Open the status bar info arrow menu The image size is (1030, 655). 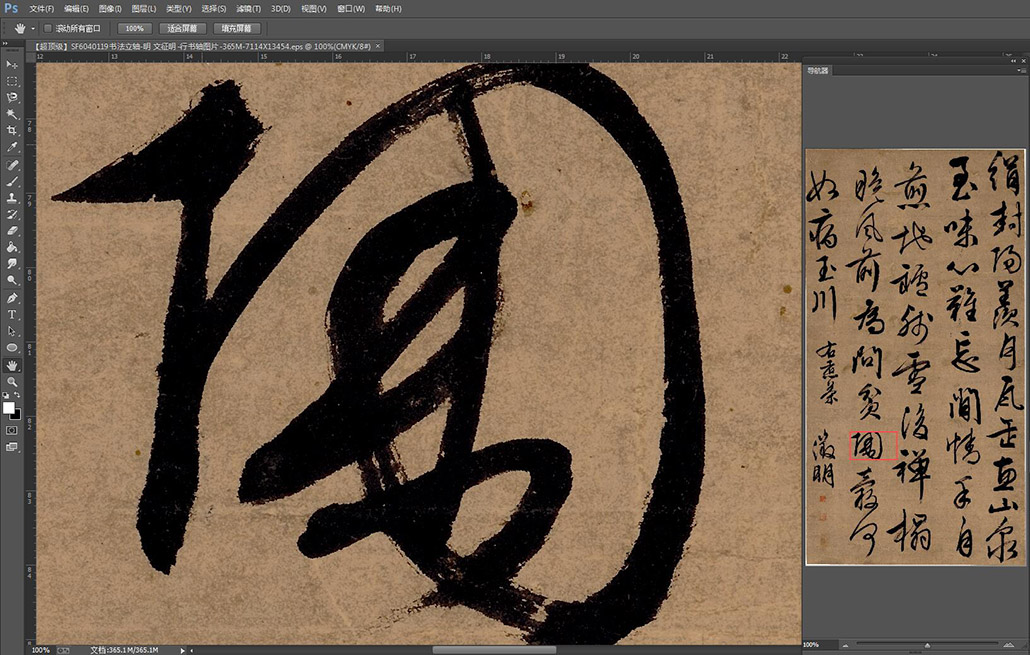[183, 650]
